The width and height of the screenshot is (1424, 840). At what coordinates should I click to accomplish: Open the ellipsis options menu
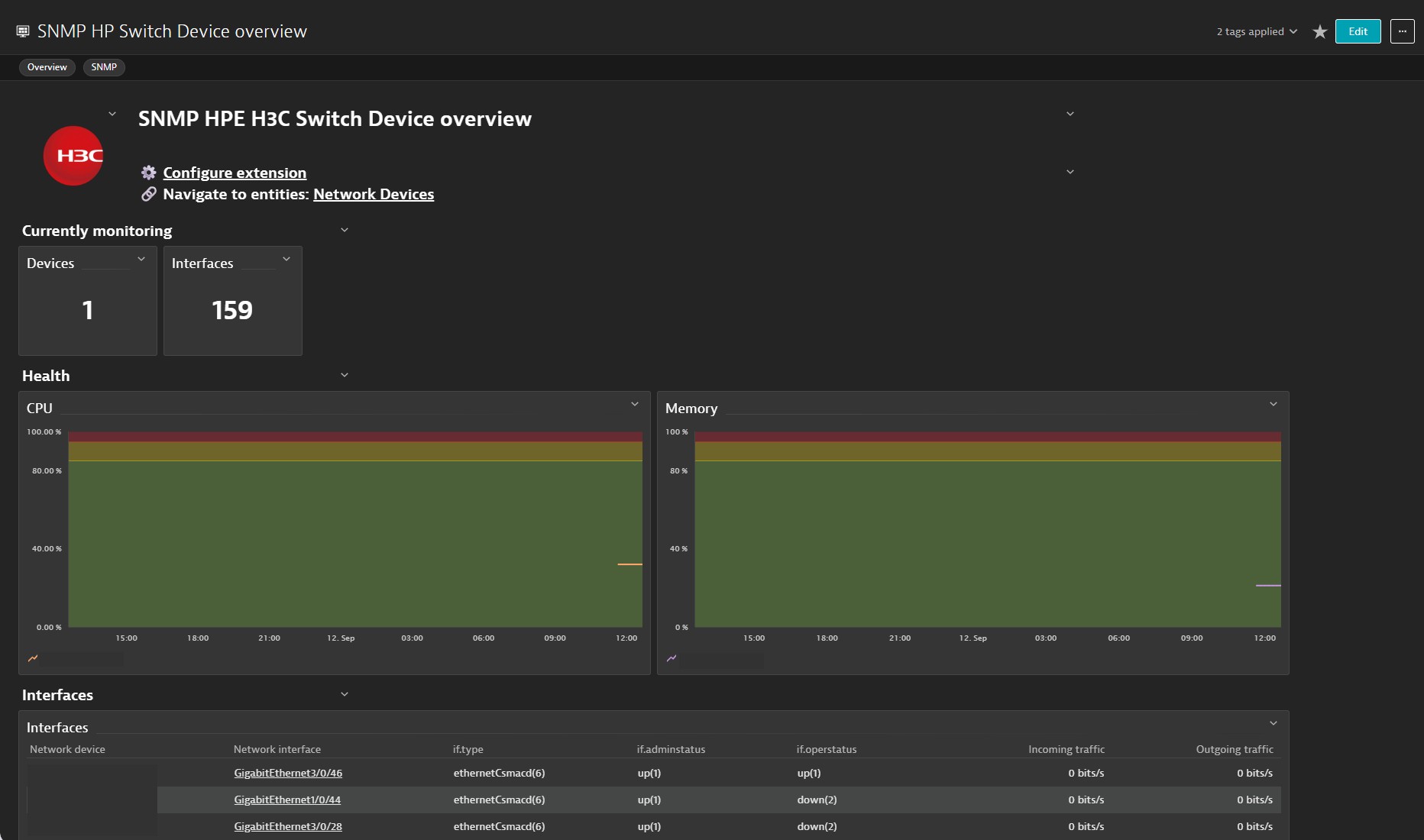1403,31
